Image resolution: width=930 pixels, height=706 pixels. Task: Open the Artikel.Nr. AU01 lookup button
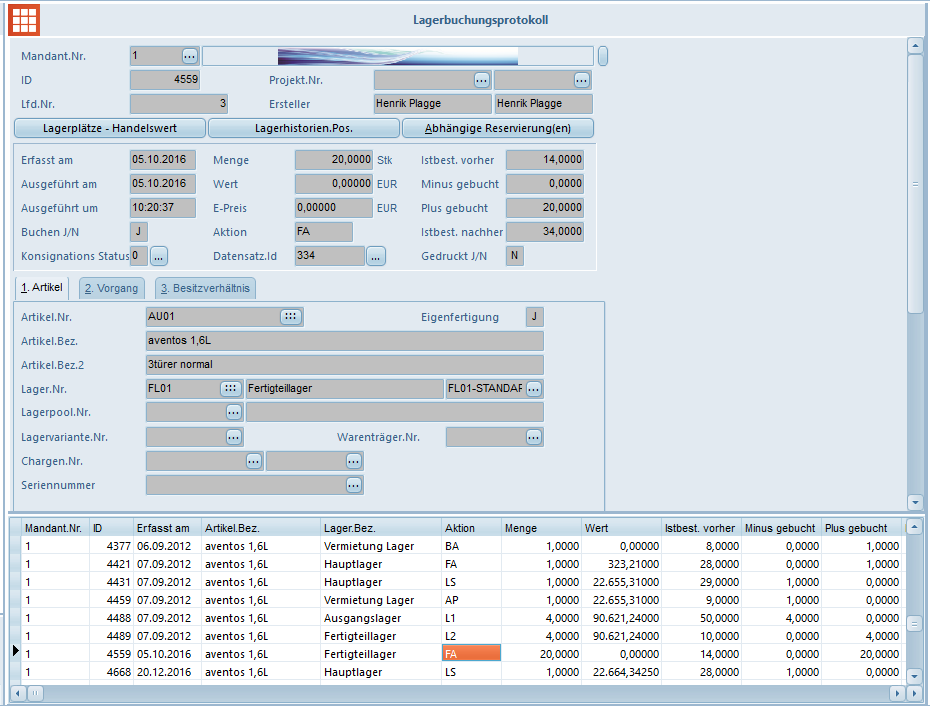[290, 317]
